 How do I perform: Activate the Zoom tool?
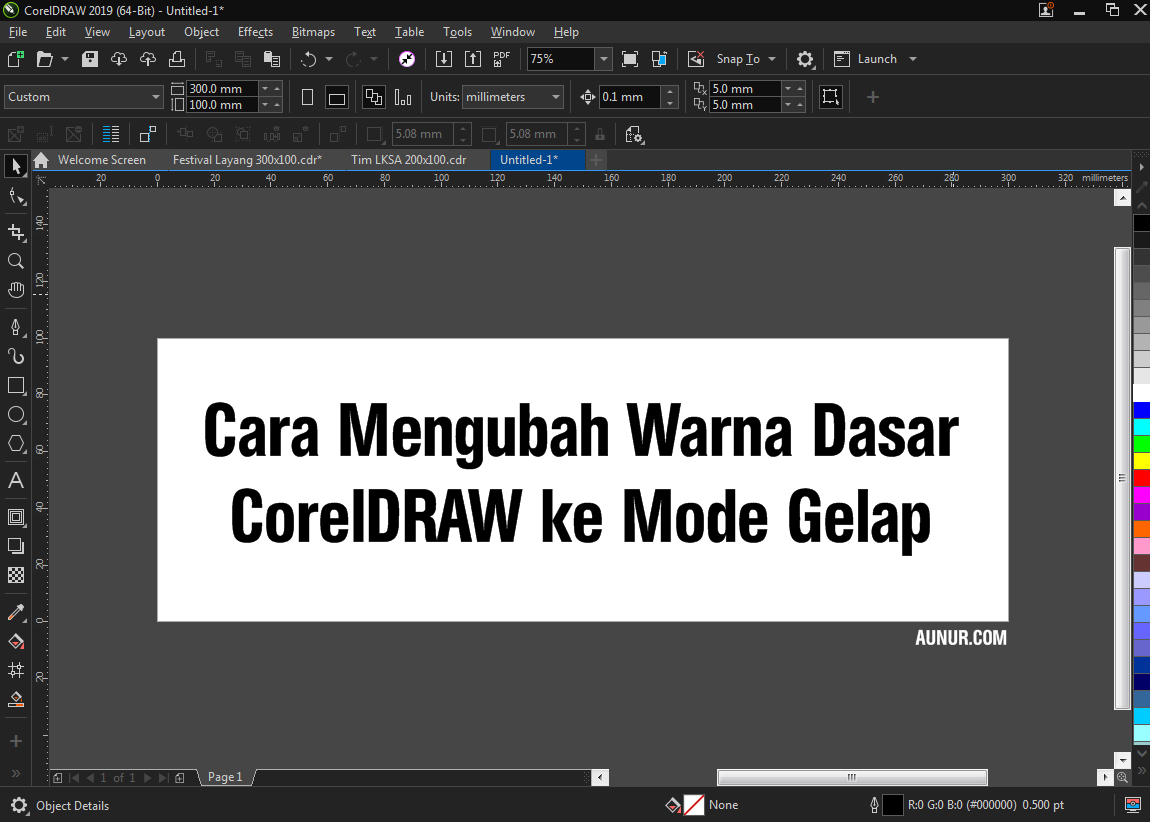[15, 261]
